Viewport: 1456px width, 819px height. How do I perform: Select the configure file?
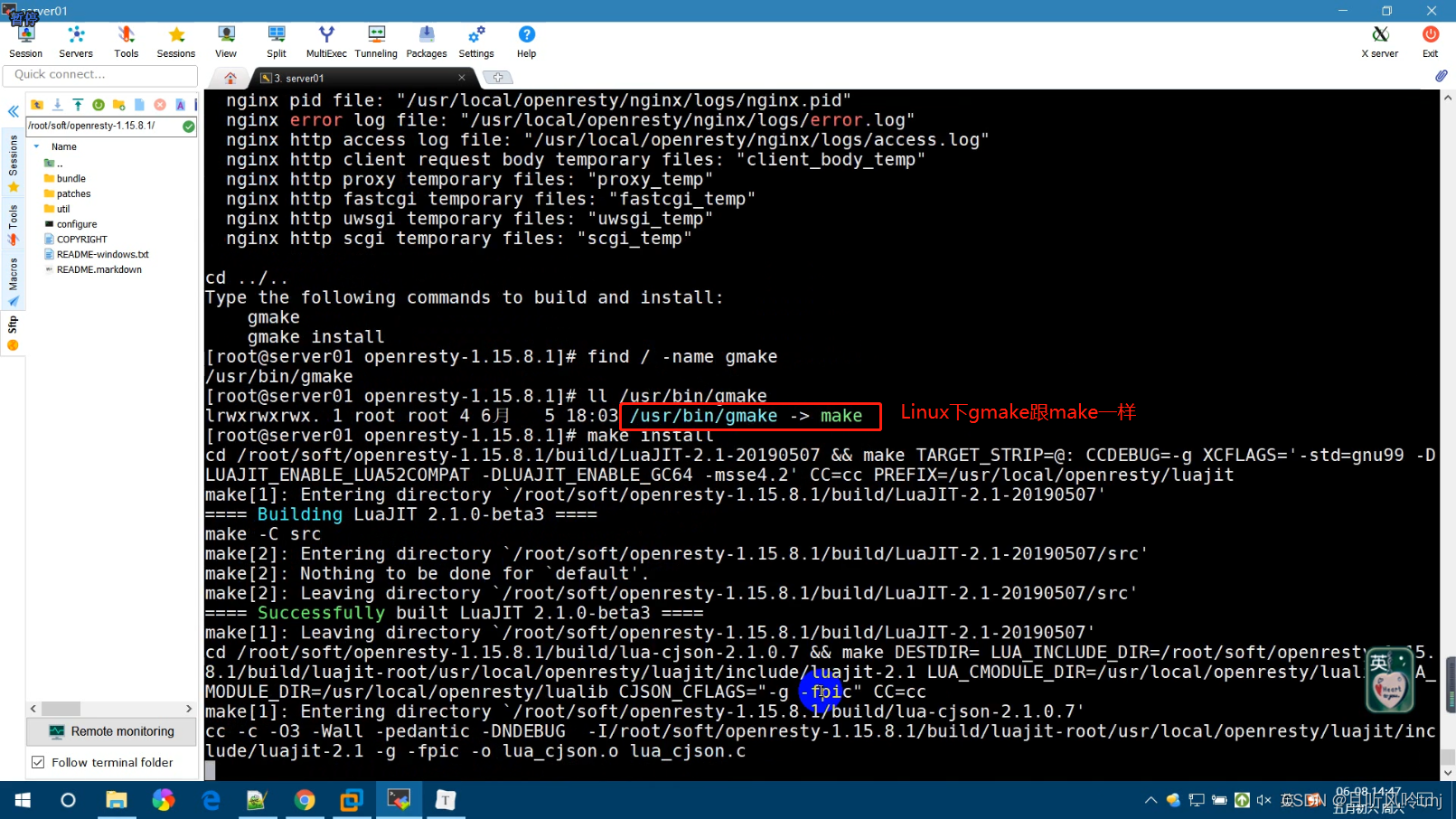click(x=70, y=224)
